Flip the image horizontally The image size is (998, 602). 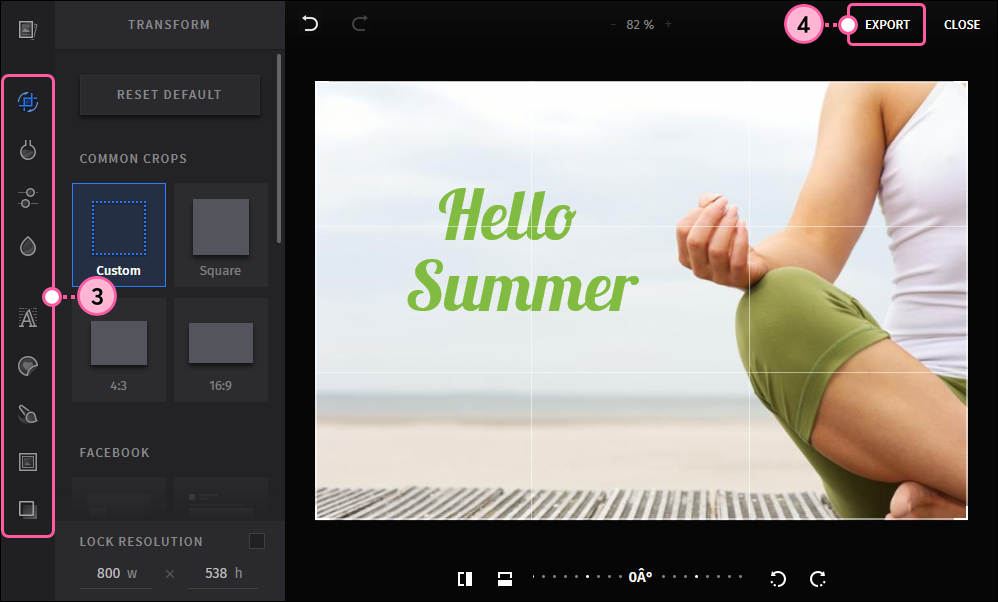pyautogui.click(x=465, y=578)
